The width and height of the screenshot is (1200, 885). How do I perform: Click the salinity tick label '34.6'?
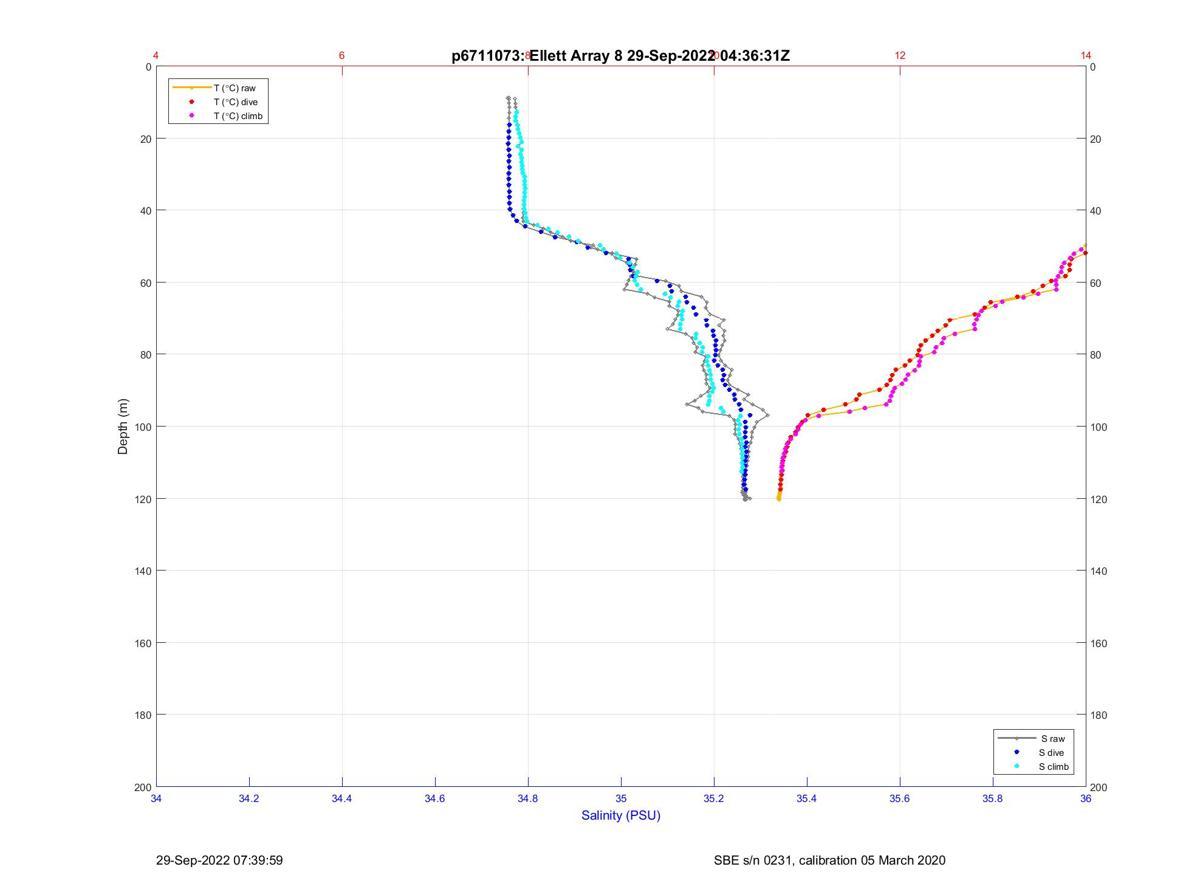tap(435, 798)
